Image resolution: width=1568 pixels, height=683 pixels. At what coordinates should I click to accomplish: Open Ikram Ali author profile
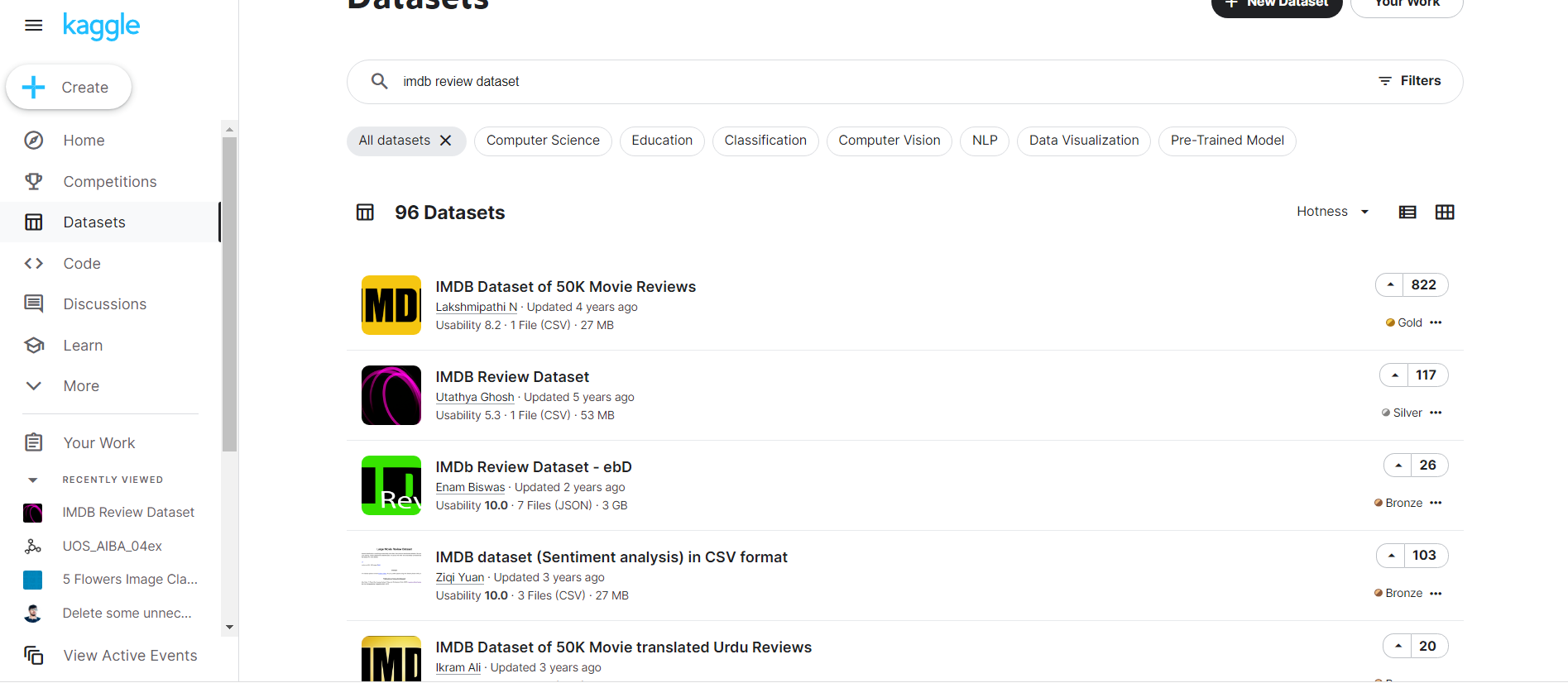458,667
